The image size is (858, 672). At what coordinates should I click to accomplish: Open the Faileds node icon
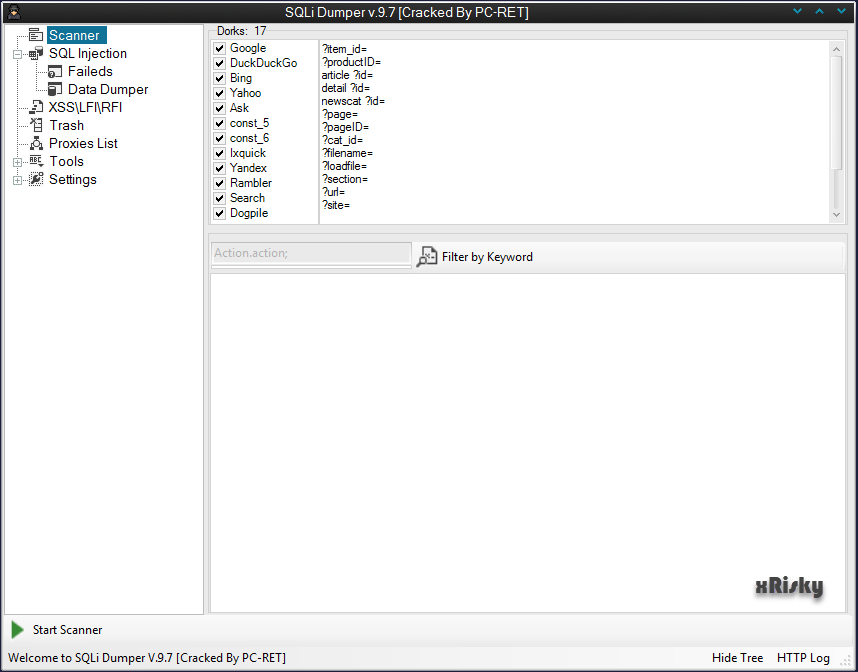[55, 71]
